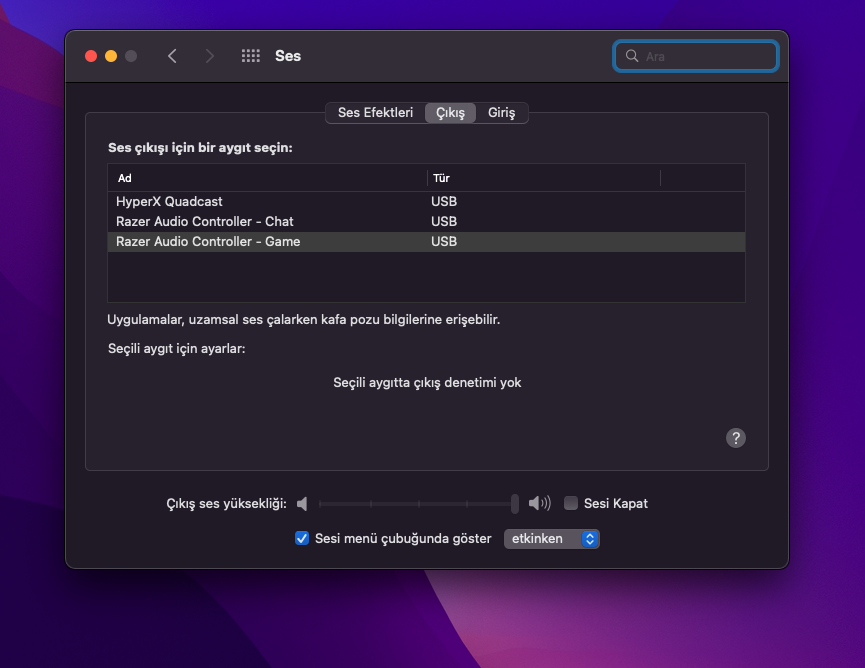Enable the Sesi Kapat mute checkbox
This screenshot has height=668, width=865.
click(x=571, y=504)
